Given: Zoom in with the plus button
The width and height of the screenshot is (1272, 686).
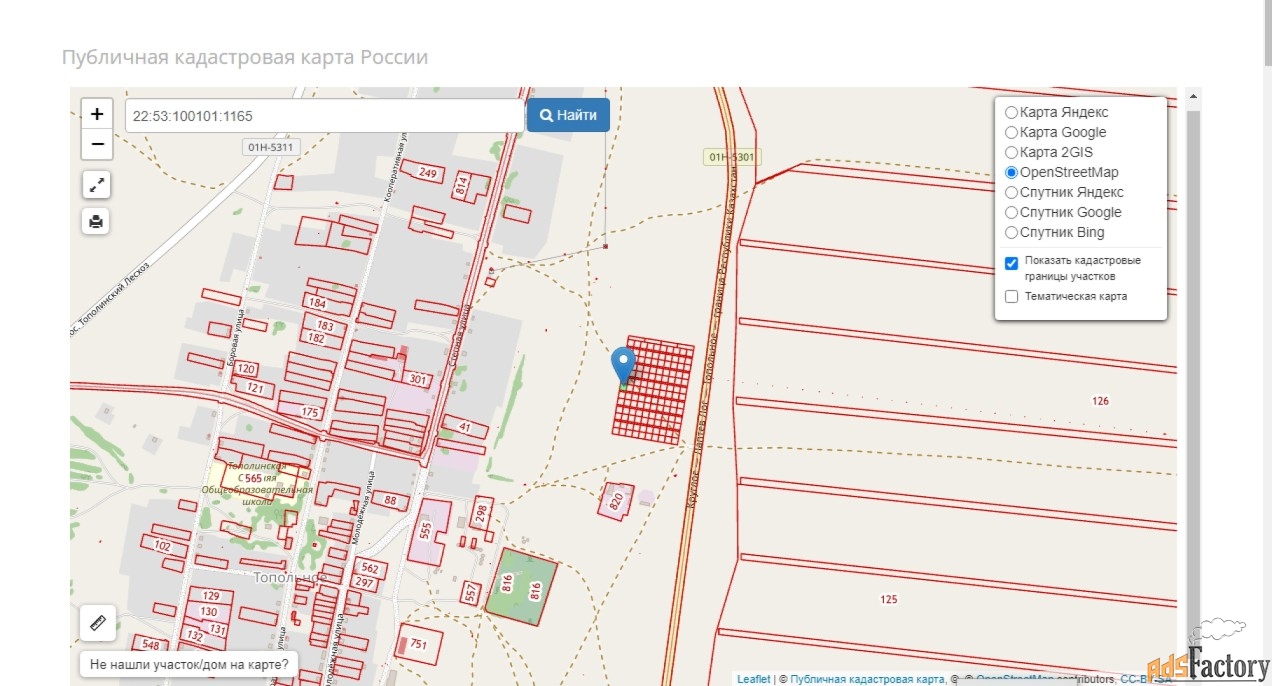Looking at the screenshot, I should (x=97, y=114).
